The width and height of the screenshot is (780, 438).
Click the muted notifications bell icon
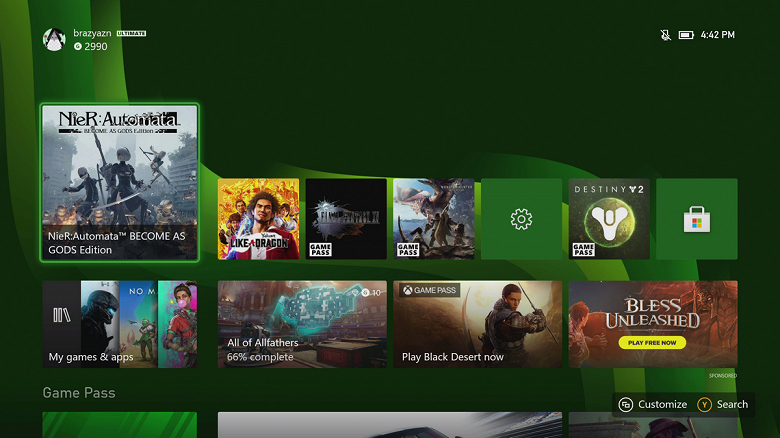point(665,35)
